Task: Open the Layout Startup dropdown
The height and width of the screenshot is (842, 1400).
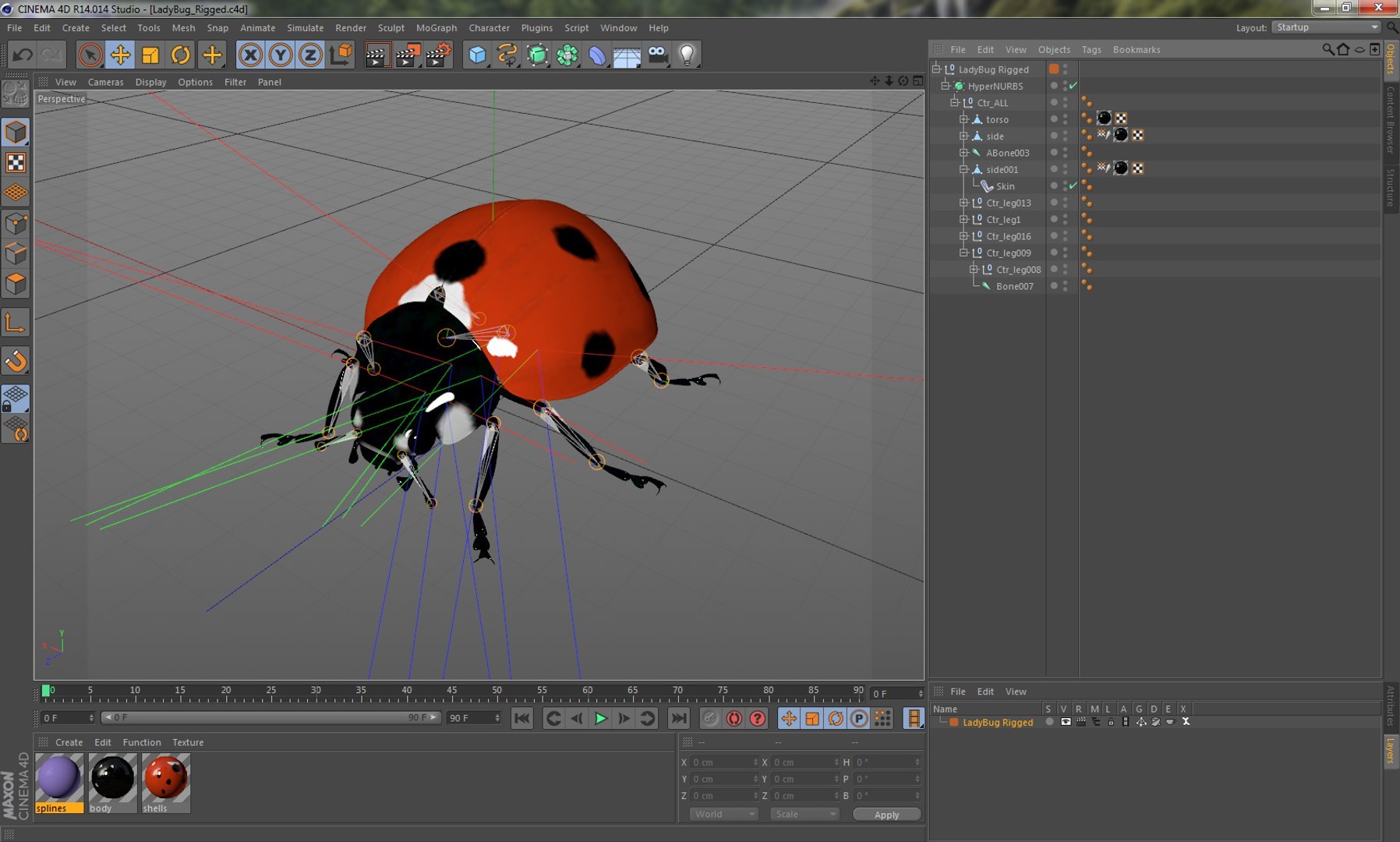Action: (x=1327, y=27)
